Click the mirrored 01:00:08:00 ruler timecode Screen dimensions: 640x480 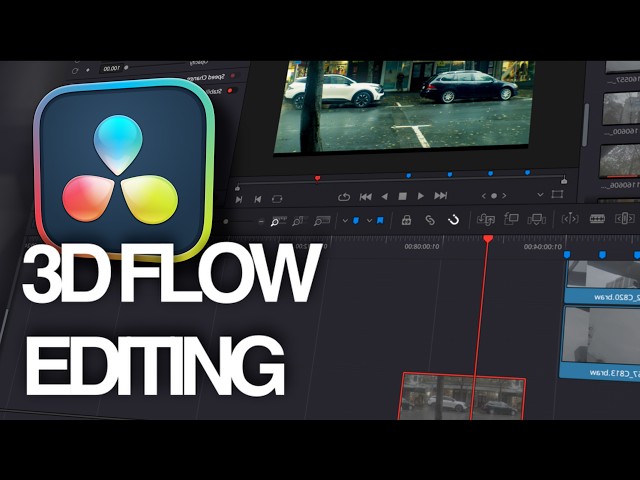tap(422, 247)
